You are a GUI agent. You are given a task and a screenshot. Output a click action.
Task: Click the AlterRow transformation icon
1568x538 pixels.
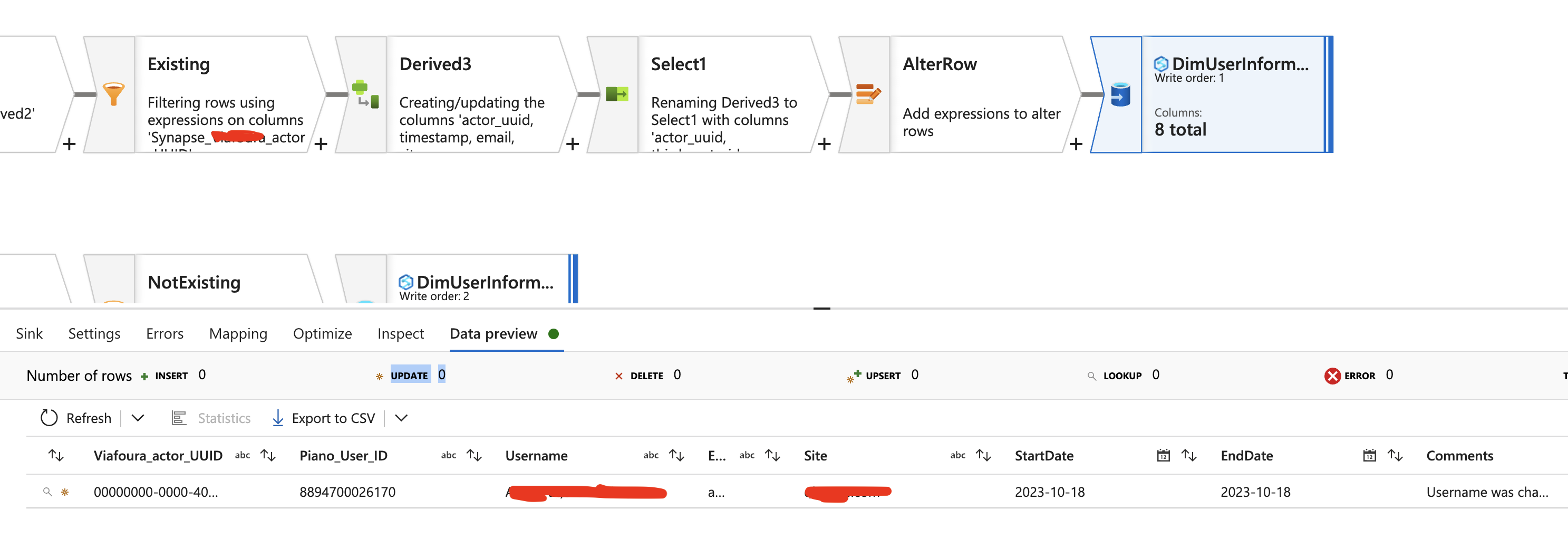(x=867, y=94)
